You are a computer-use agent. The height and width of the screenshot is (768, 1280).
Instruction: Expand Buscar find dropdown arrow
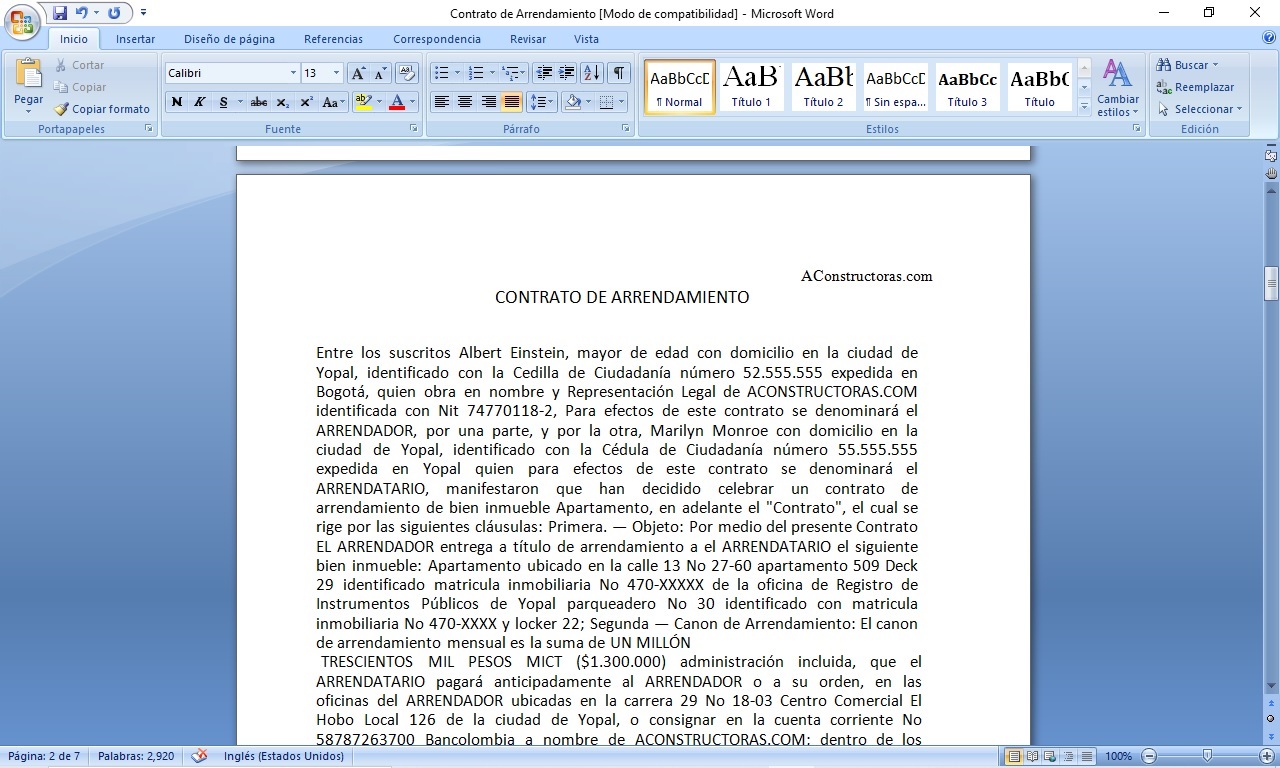point(1216,65)
